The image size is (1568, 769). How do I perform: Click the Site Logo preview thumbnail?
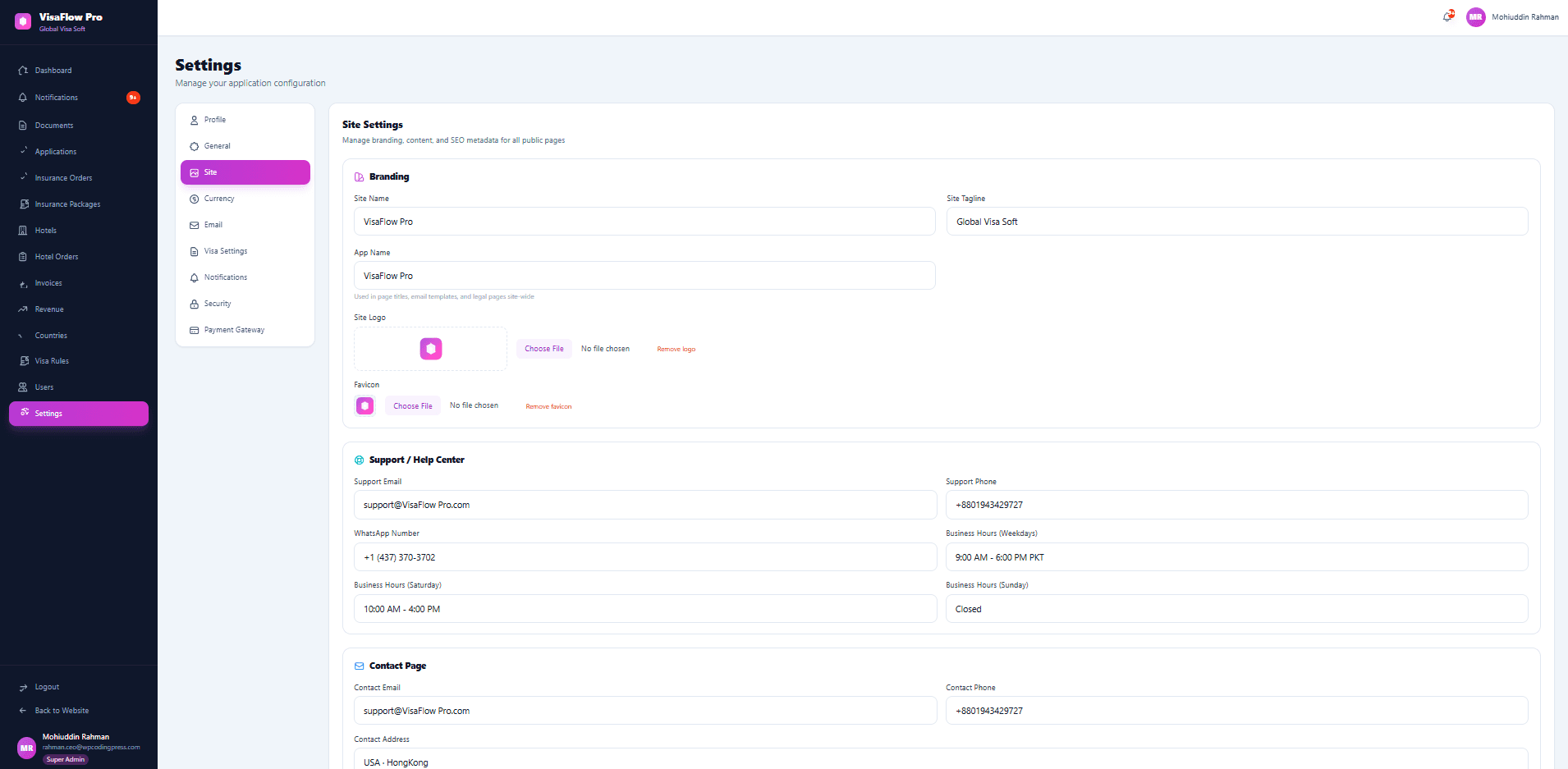430,349
